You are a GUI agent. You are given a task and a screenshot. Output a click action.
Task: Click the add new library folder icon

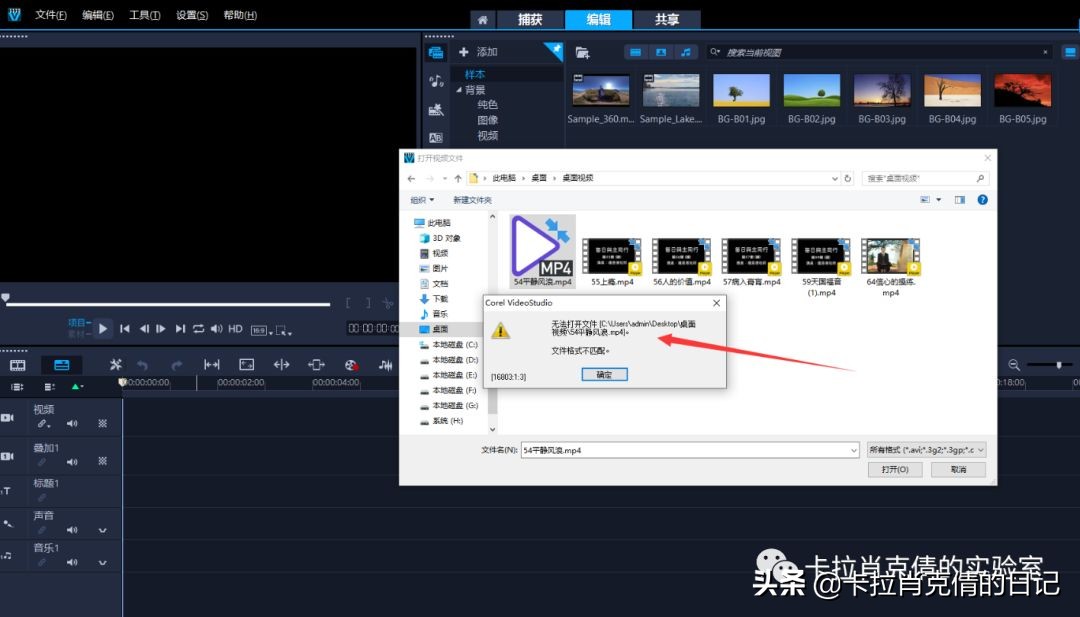coord(583,52)
